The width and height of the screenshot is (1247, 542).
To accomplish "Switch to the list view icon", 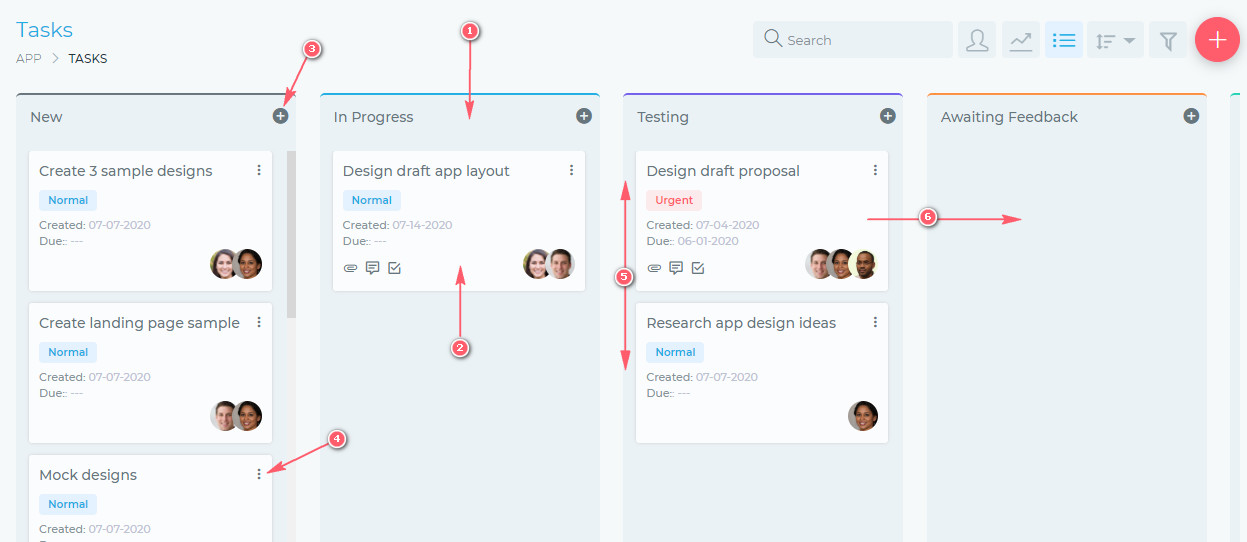I will point(1064,40).
